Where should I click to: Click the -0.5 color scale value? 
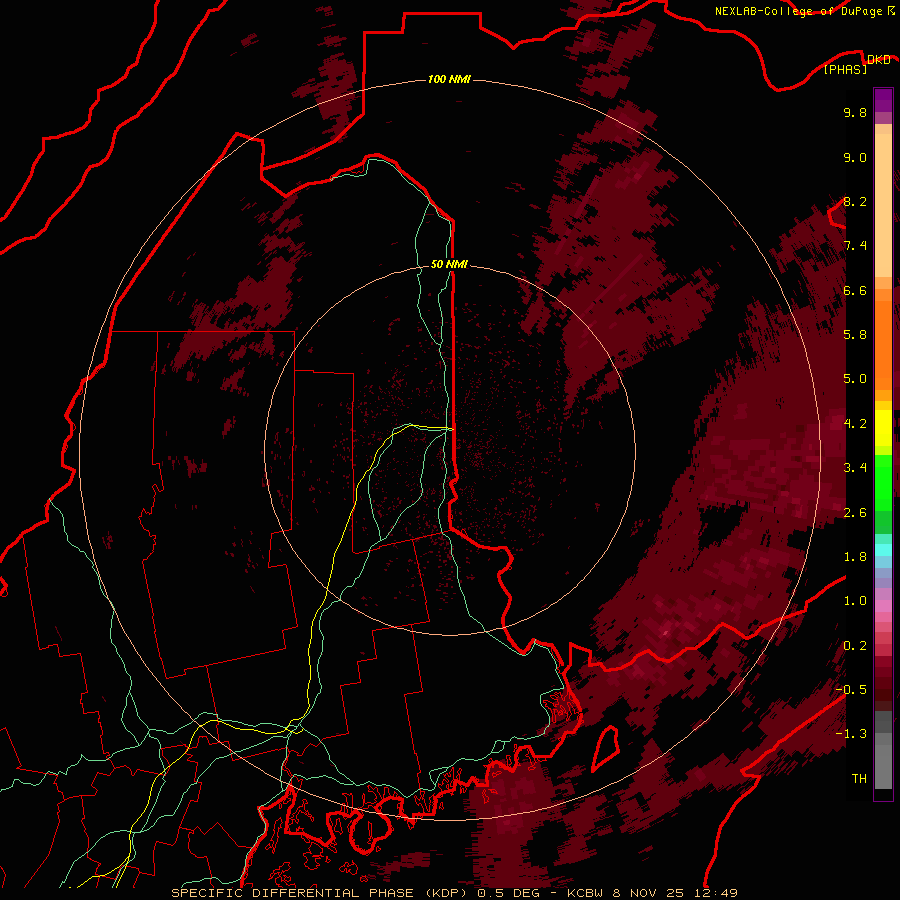(851, 689)
